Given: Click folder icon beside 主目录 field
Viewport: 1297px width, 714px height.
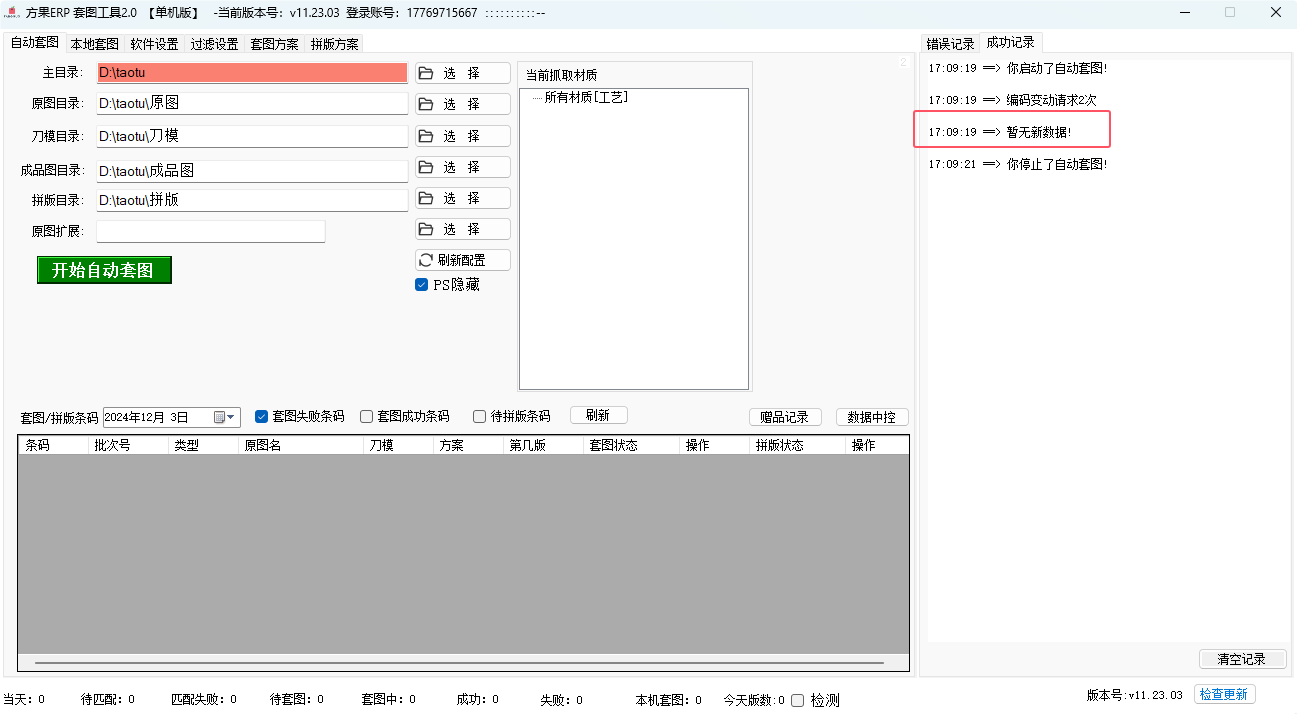Looking at the screenshot, I should pos(426,73).
